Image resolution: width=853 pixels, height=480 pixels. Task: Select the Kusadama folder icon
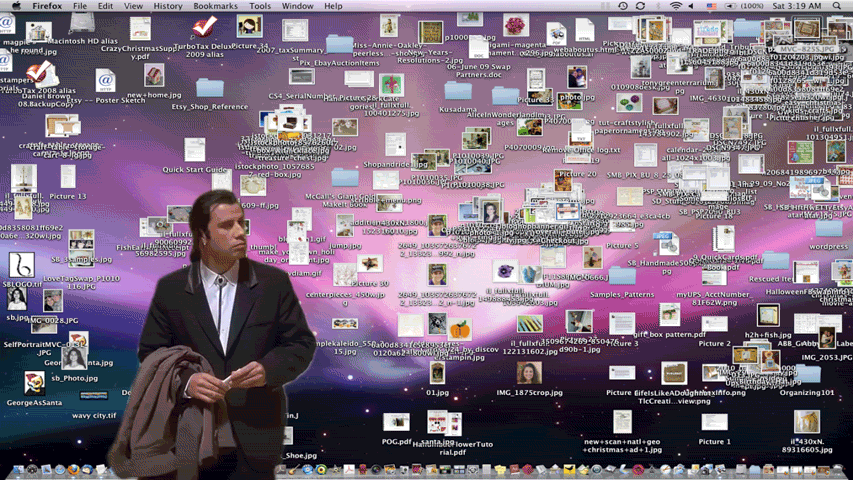458,92
